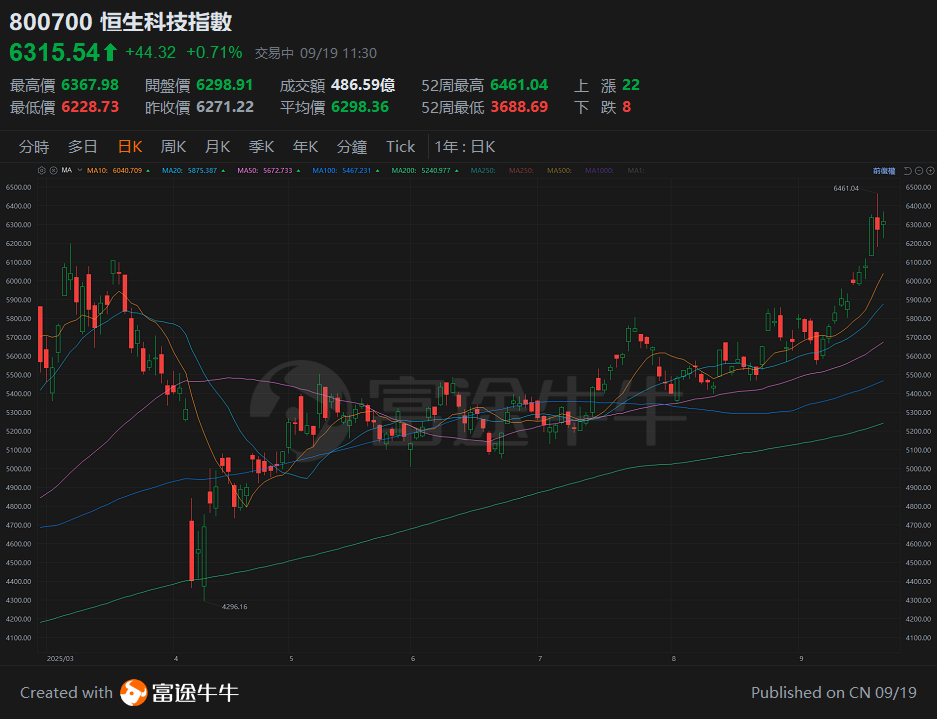Open the 分鐘 interval options
The image size is (937, 719).
pyautogui.click(x=351, y=146)
